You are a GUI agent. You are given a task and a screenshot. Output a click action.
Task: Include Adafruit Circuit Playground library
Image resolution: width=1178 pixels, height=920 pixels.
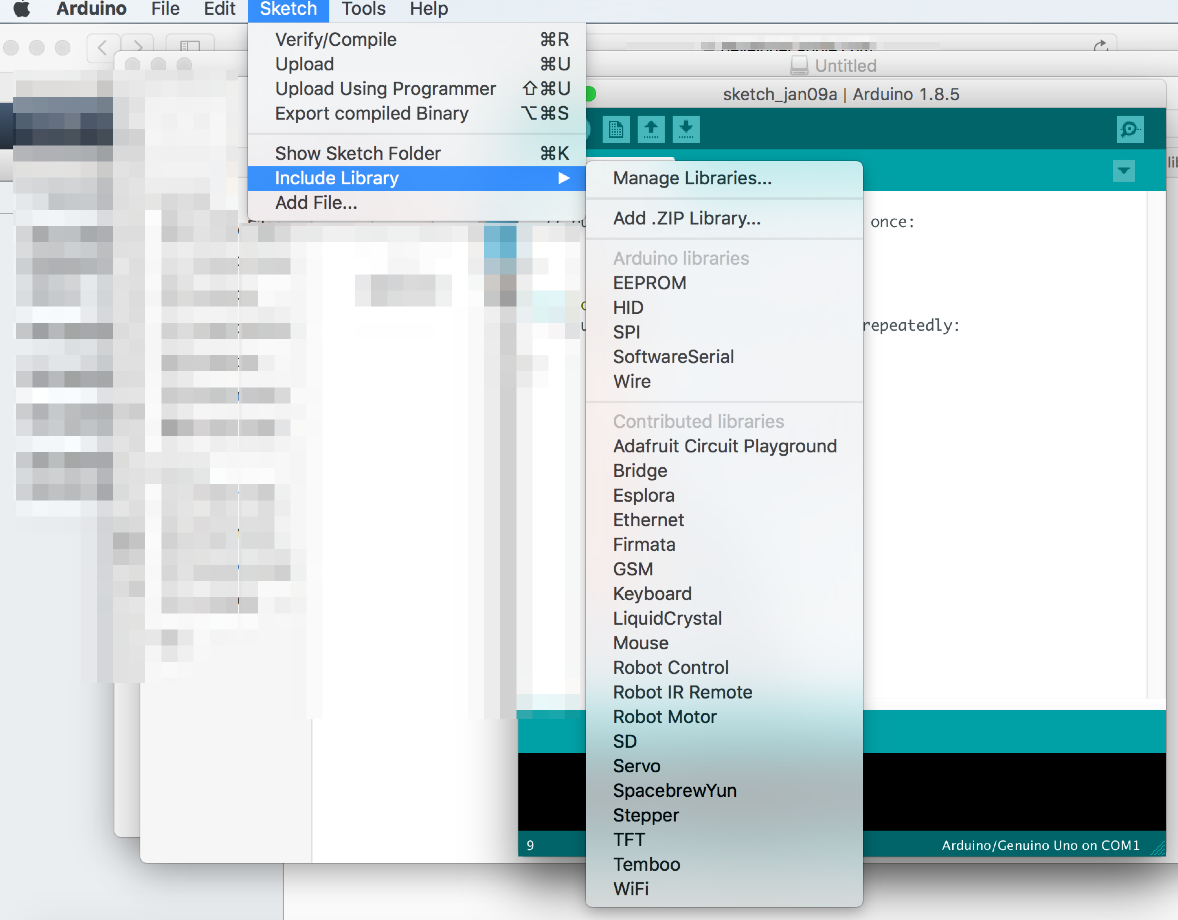pos(724,446)
